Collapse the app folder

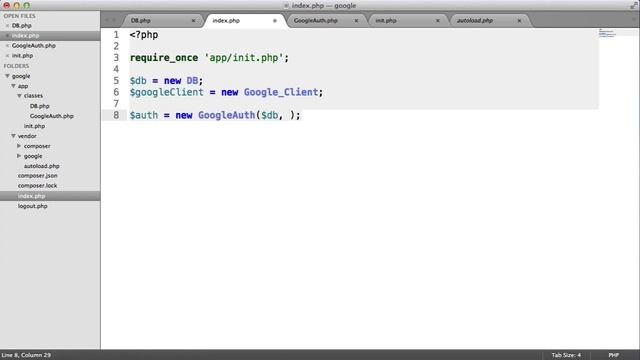click(13, 86)
